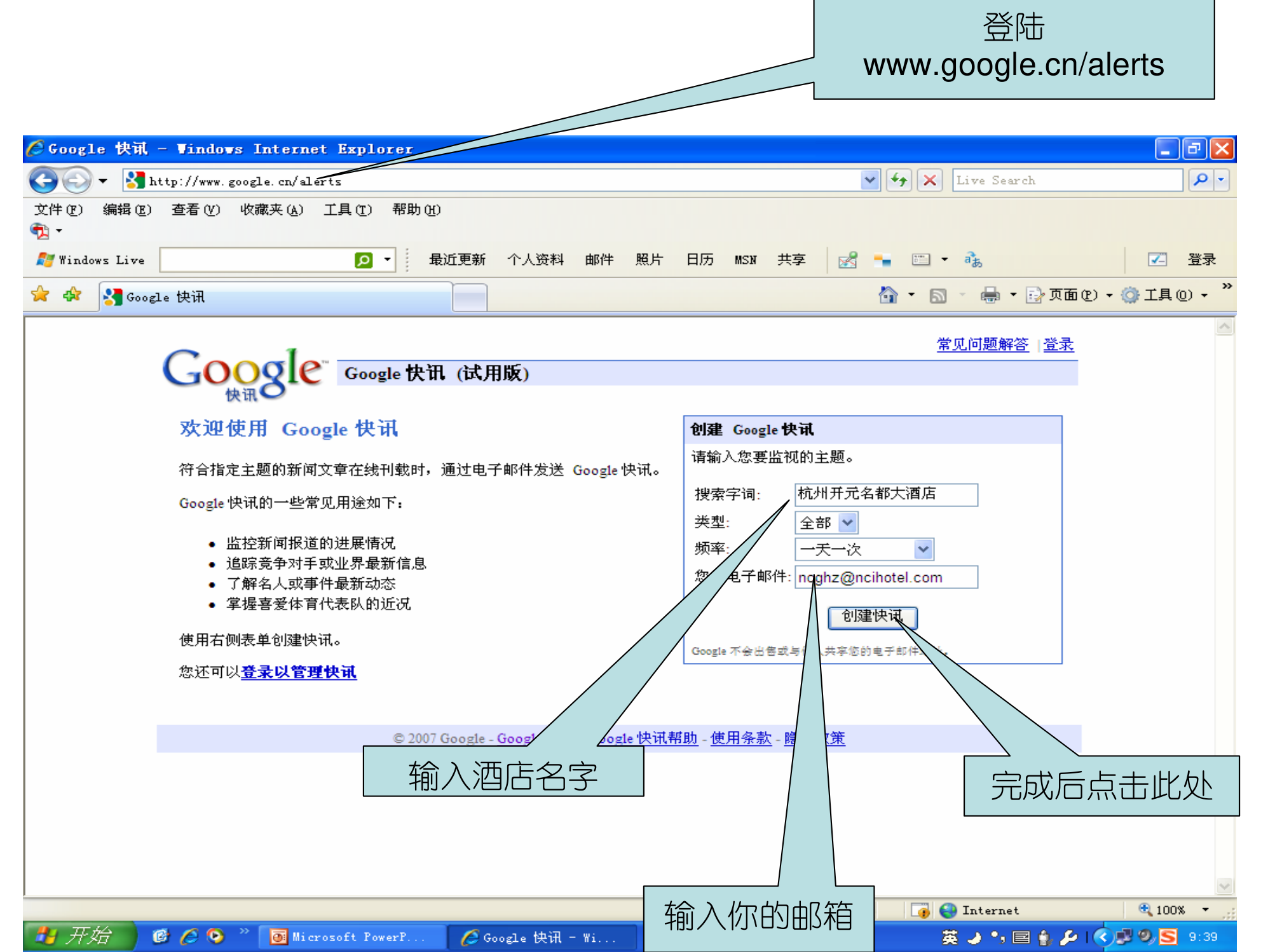
Task: Click 照片 in Windows Live toolbar
Action: pyautogui.click(x=649, y=260)
